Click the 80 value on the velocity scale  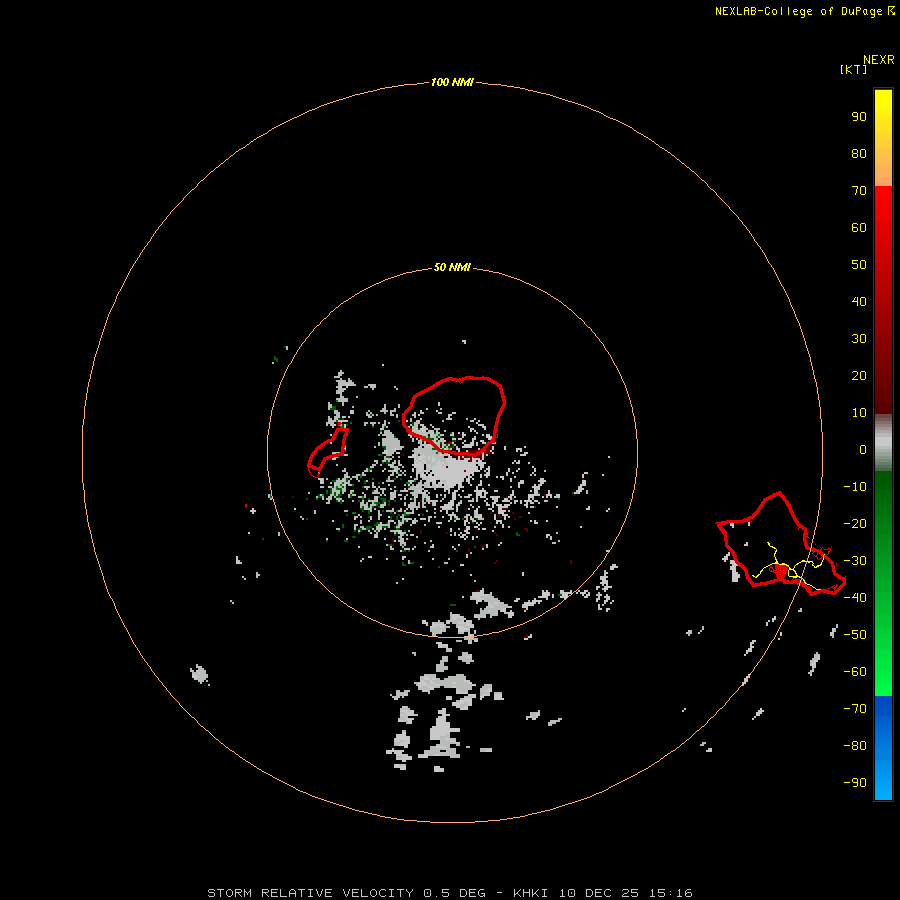click(x=859, y=153)
